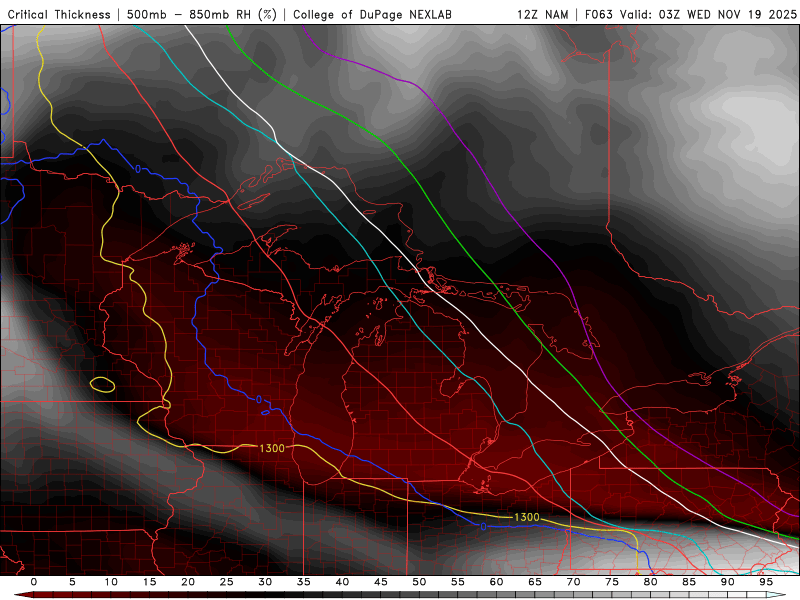Click the westernmost yellow 1300 contour label
Screen dimensions: 800x600
[x=272, y=448]
